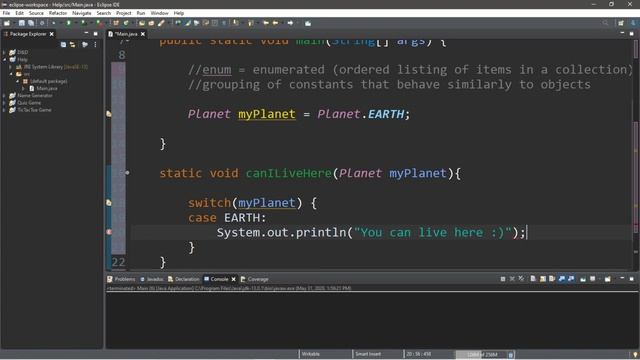Click the New file toolbar icon

pos(7,23)
